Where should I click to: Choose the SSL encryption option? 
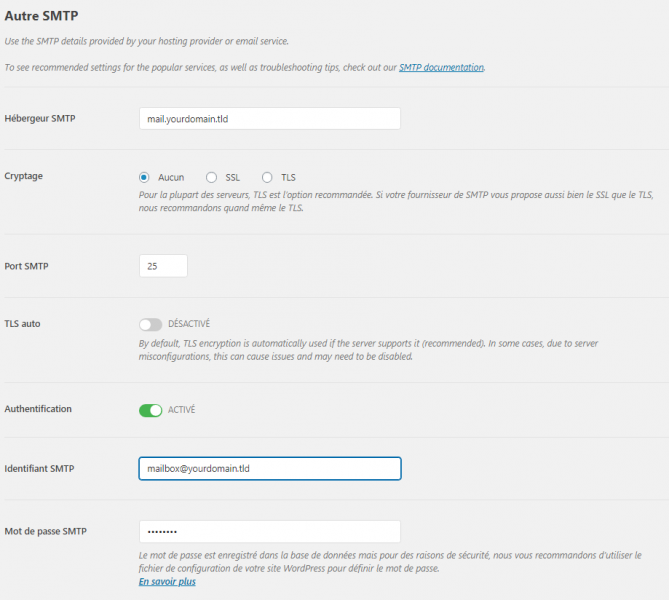click(211, 177)
